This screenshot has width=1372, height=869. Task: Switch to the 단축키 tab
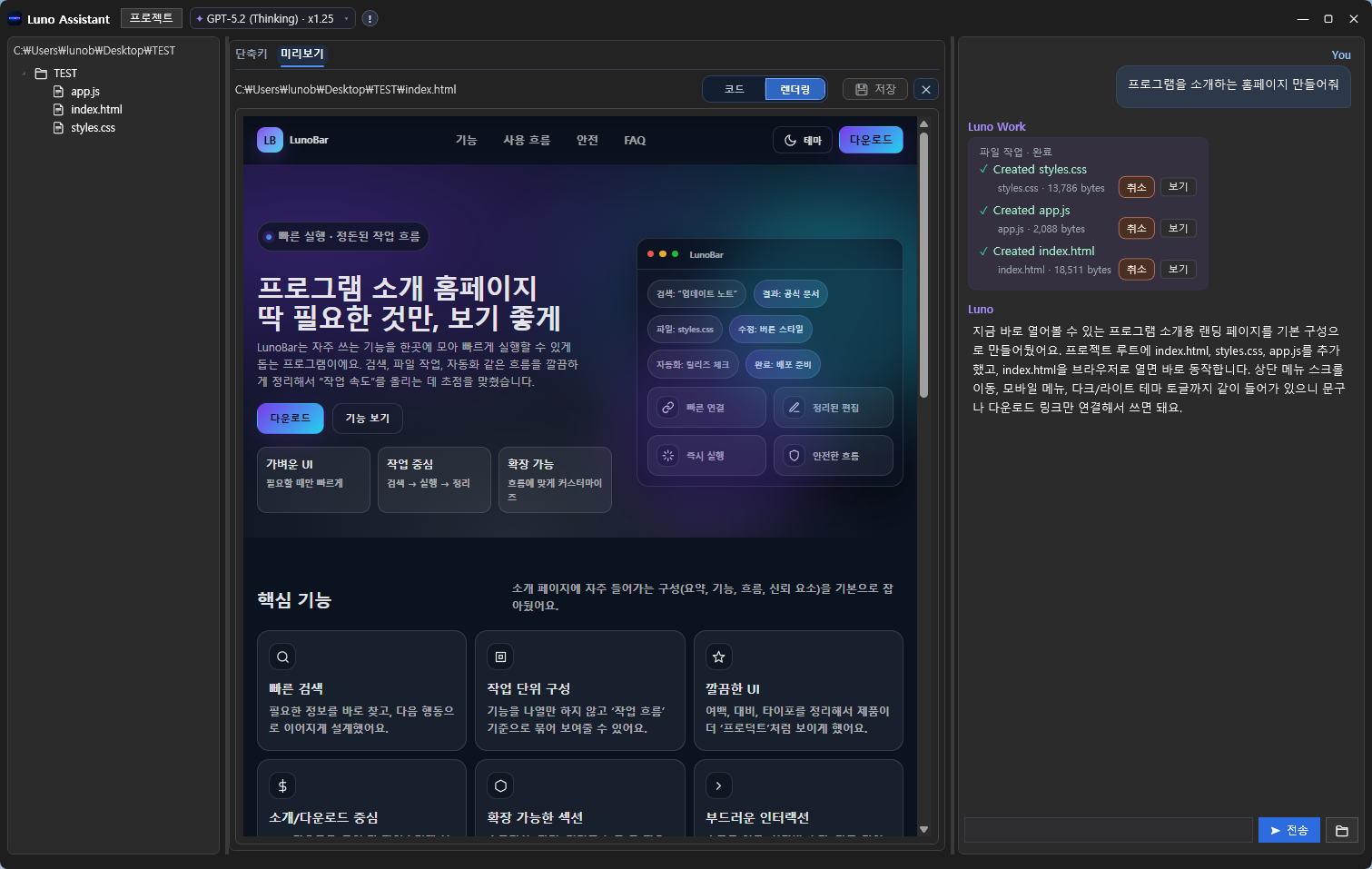pos(250,54)
